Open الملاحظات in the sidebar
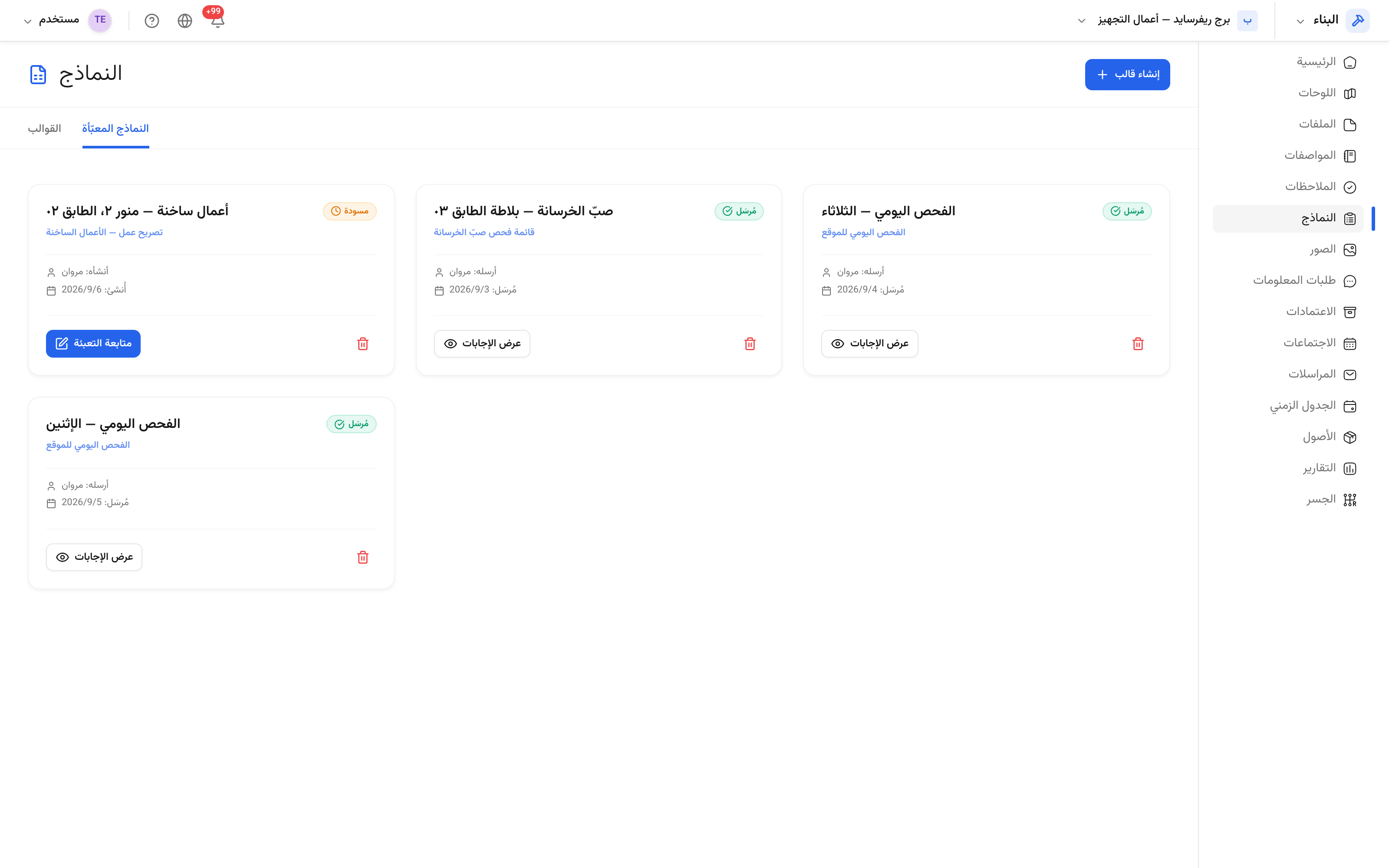 pos(1288,187)
